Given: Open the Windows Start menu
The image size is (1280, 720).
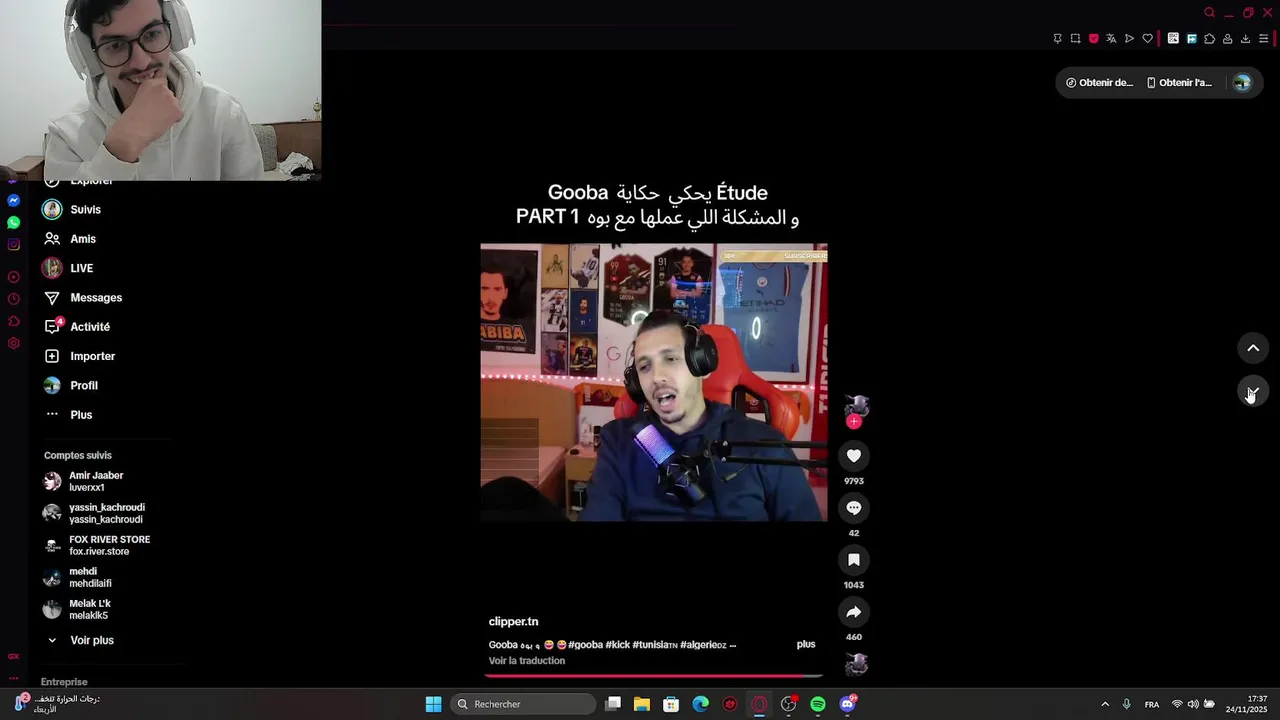Looking at the screenshot, I should 433,704.
